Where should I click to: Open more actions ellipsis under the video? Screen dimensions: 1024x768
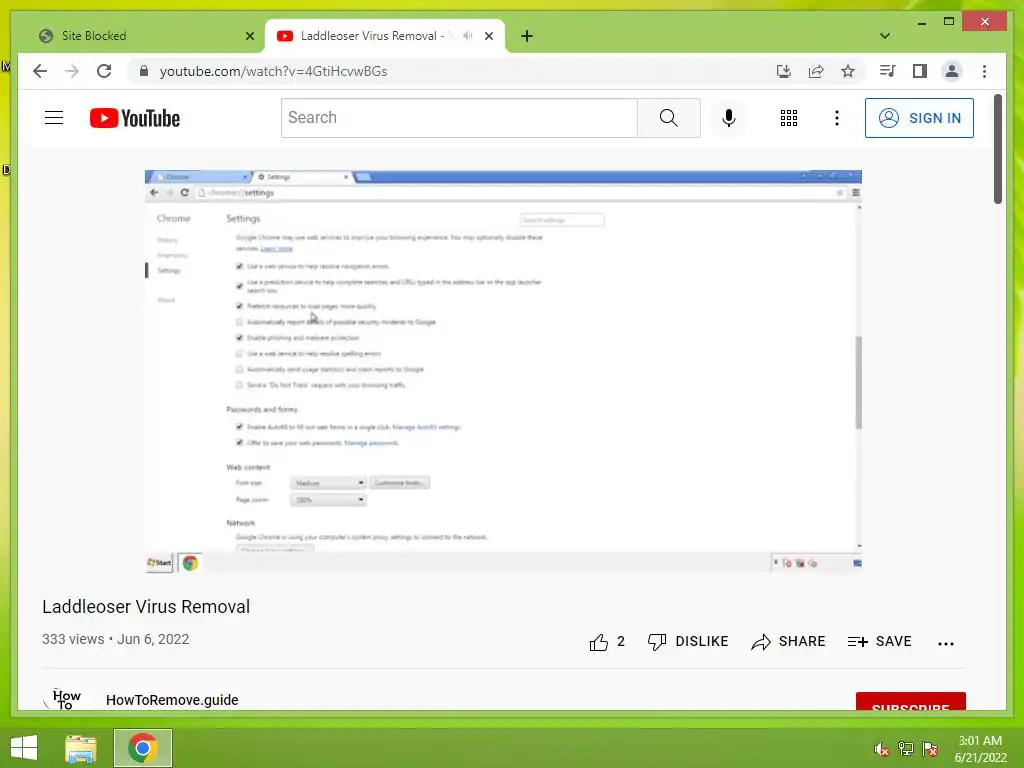(946, 644)
